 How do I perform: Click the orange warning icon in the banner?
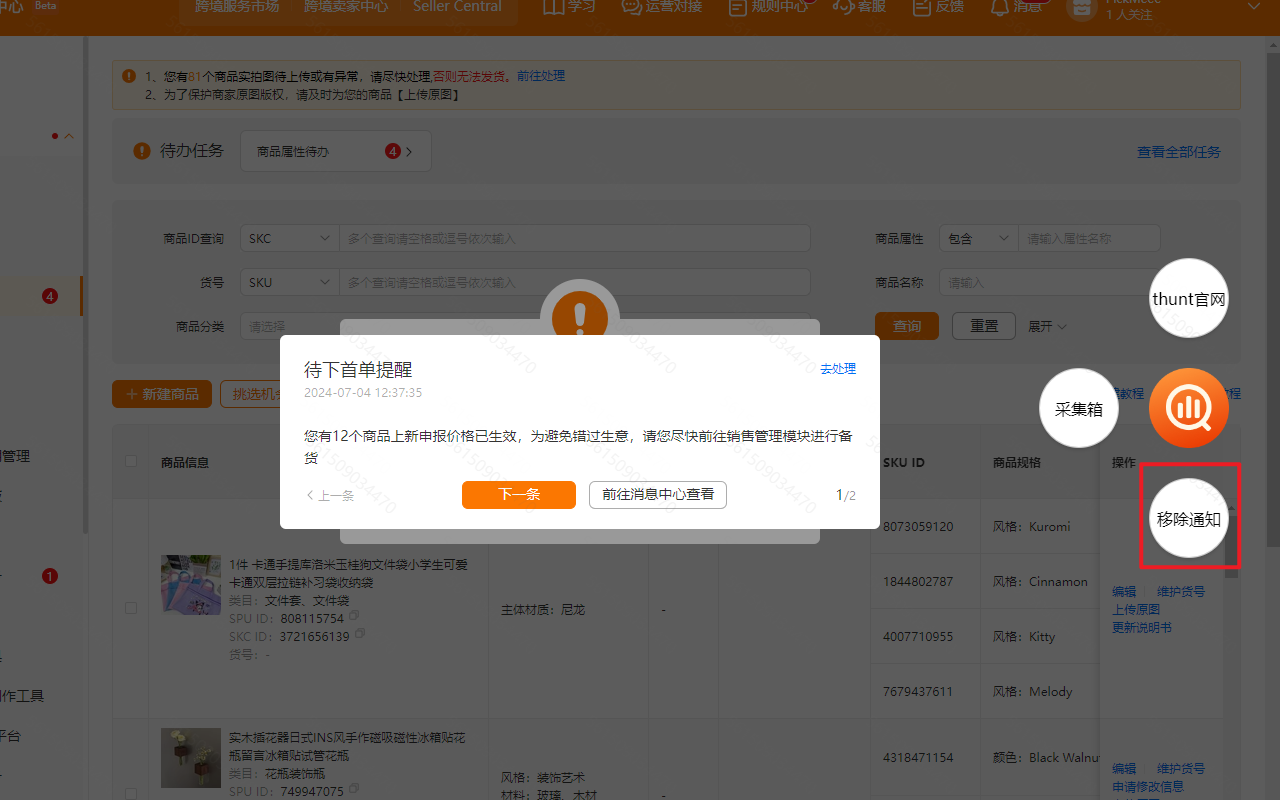click(128, 76)
